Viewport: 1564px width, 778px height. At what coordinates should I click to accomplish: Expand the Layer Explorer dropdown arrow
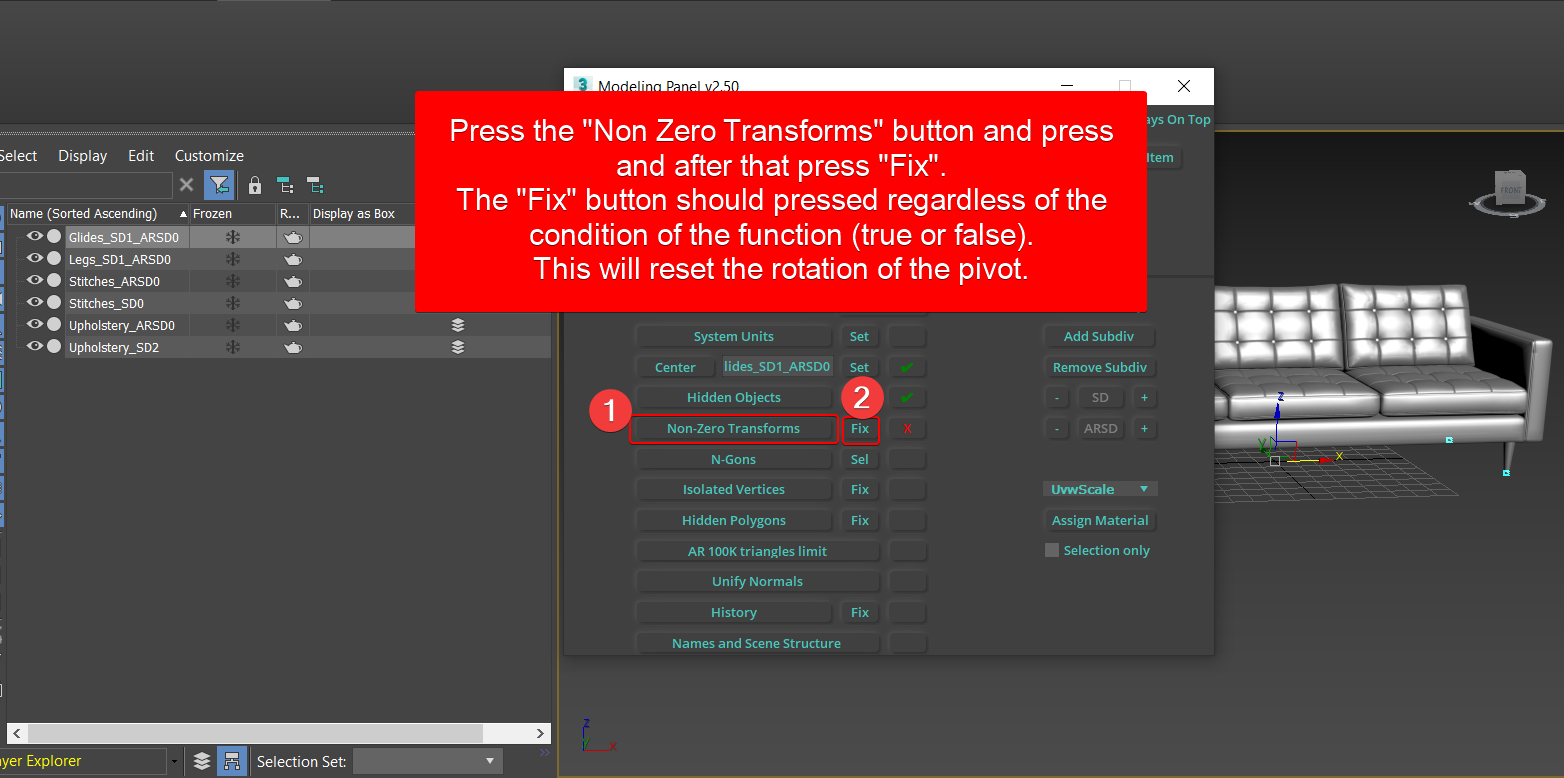(175, 761)
